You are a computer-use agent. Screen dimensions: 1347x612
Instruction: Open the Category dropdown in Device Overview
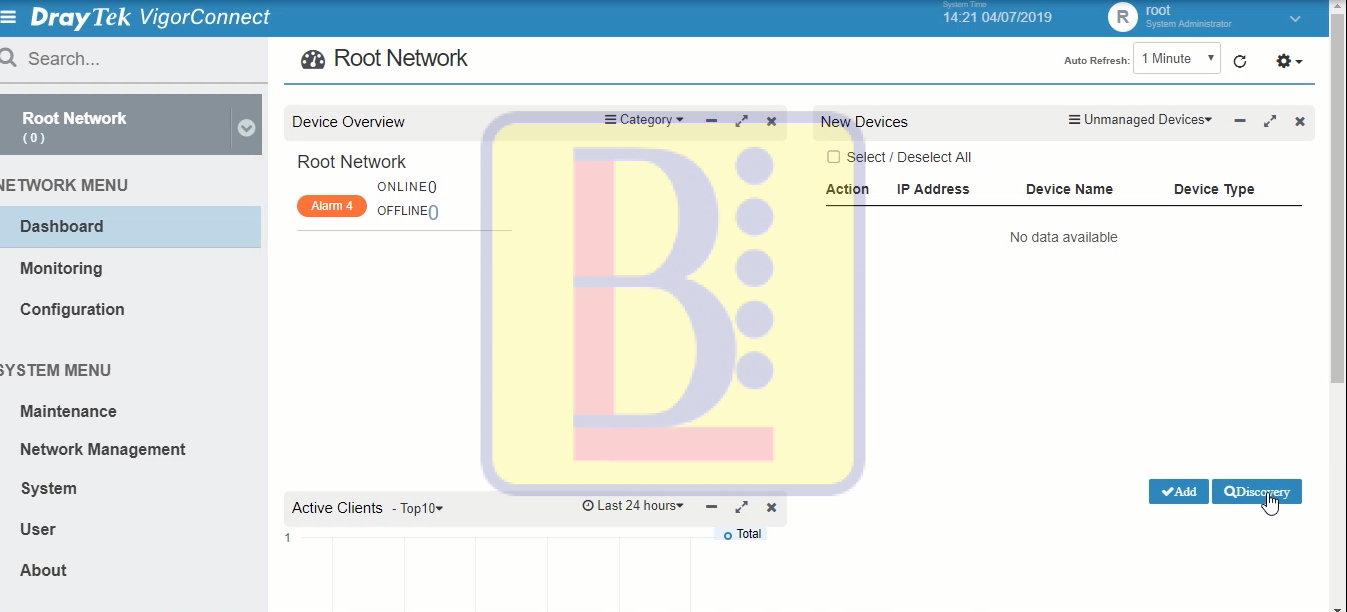coord(644,120)
